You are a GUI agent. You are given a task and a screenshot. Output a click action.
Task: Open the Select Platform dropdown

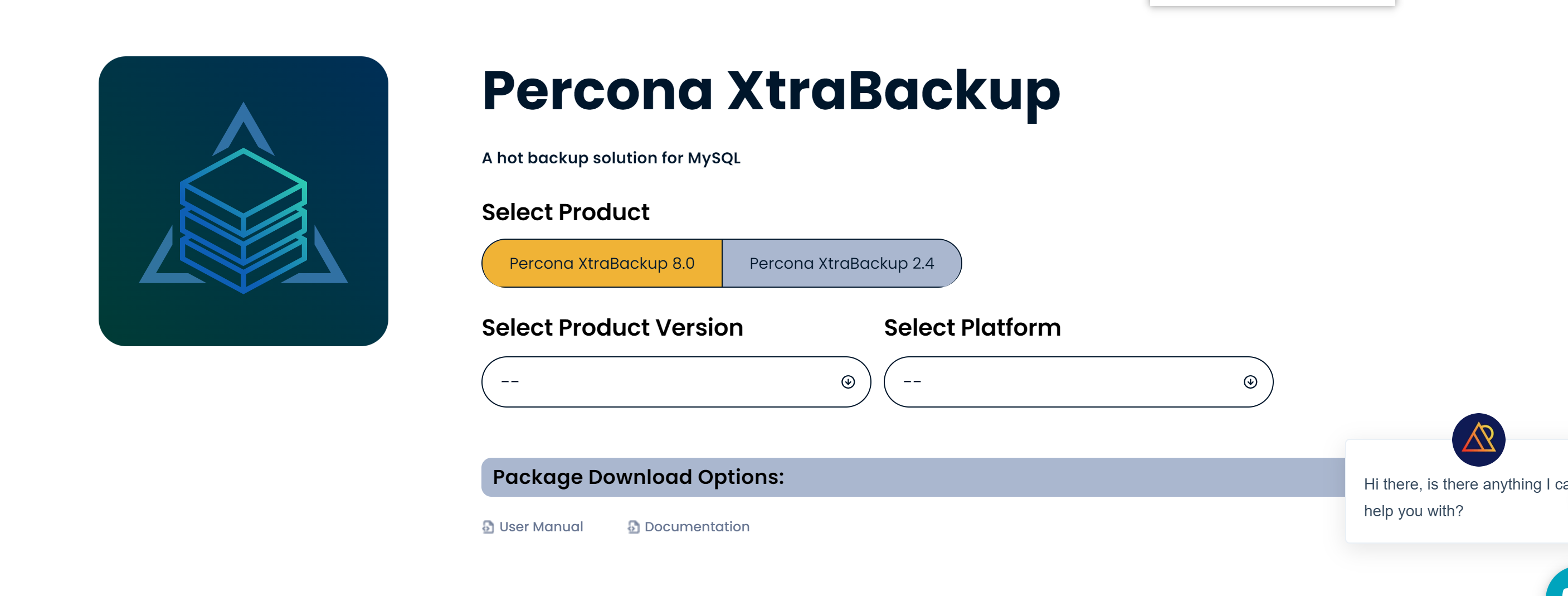tap(1072, 382)
